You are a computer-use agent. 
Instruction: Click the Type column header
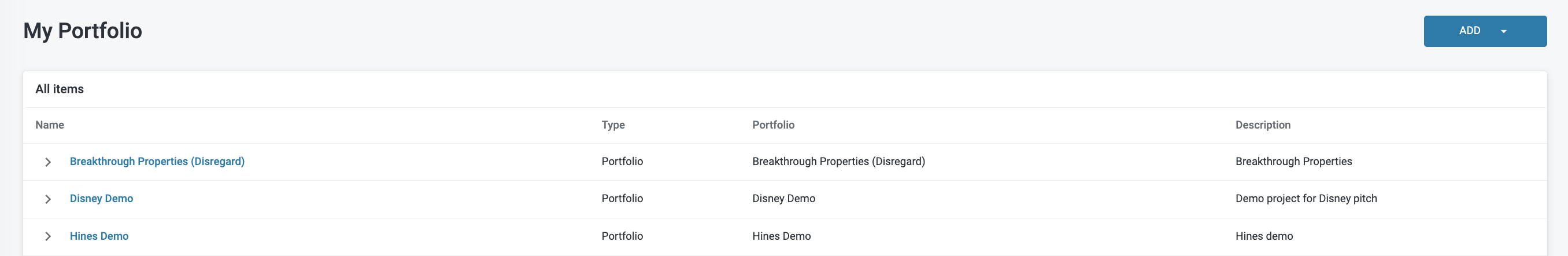(x=613, y=125)
